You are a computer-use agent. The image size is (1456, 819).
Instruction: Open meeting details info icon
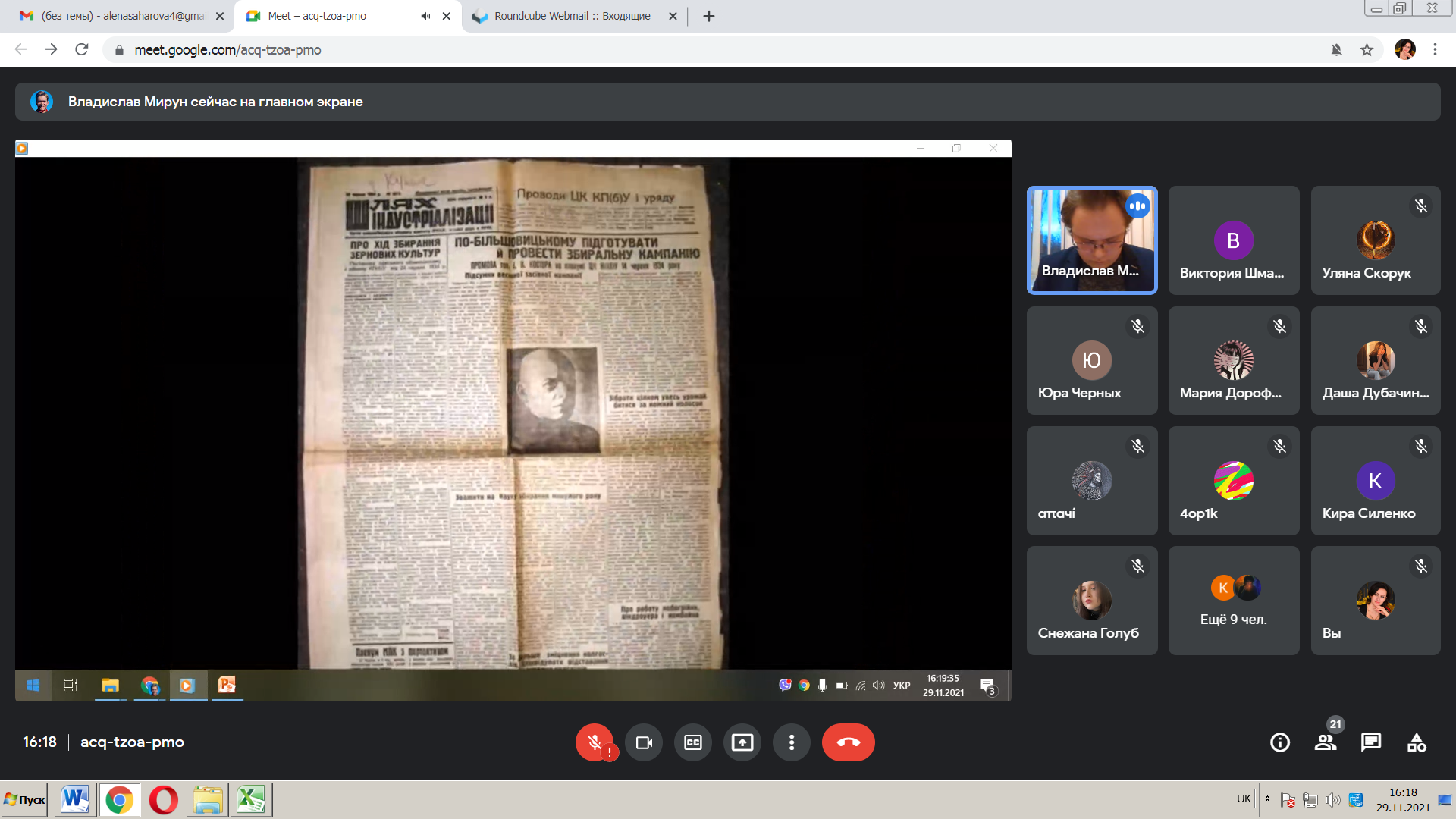coord(1280,742)
